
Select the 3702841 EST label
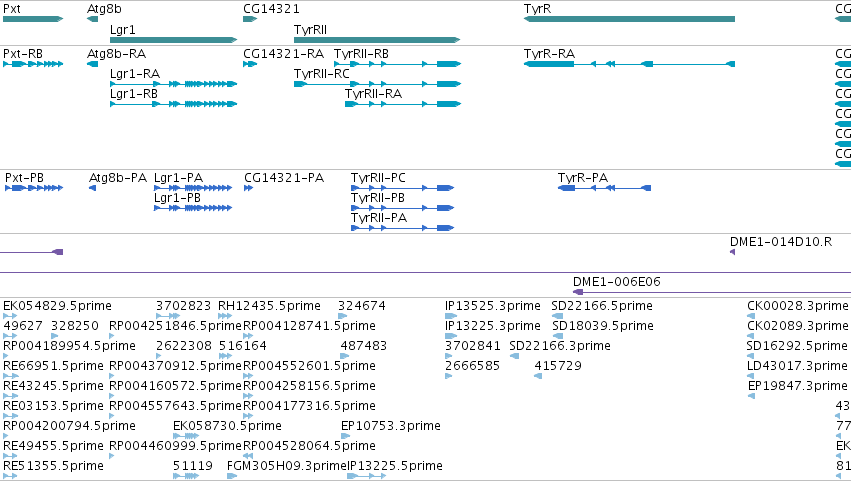click(473, 346)
